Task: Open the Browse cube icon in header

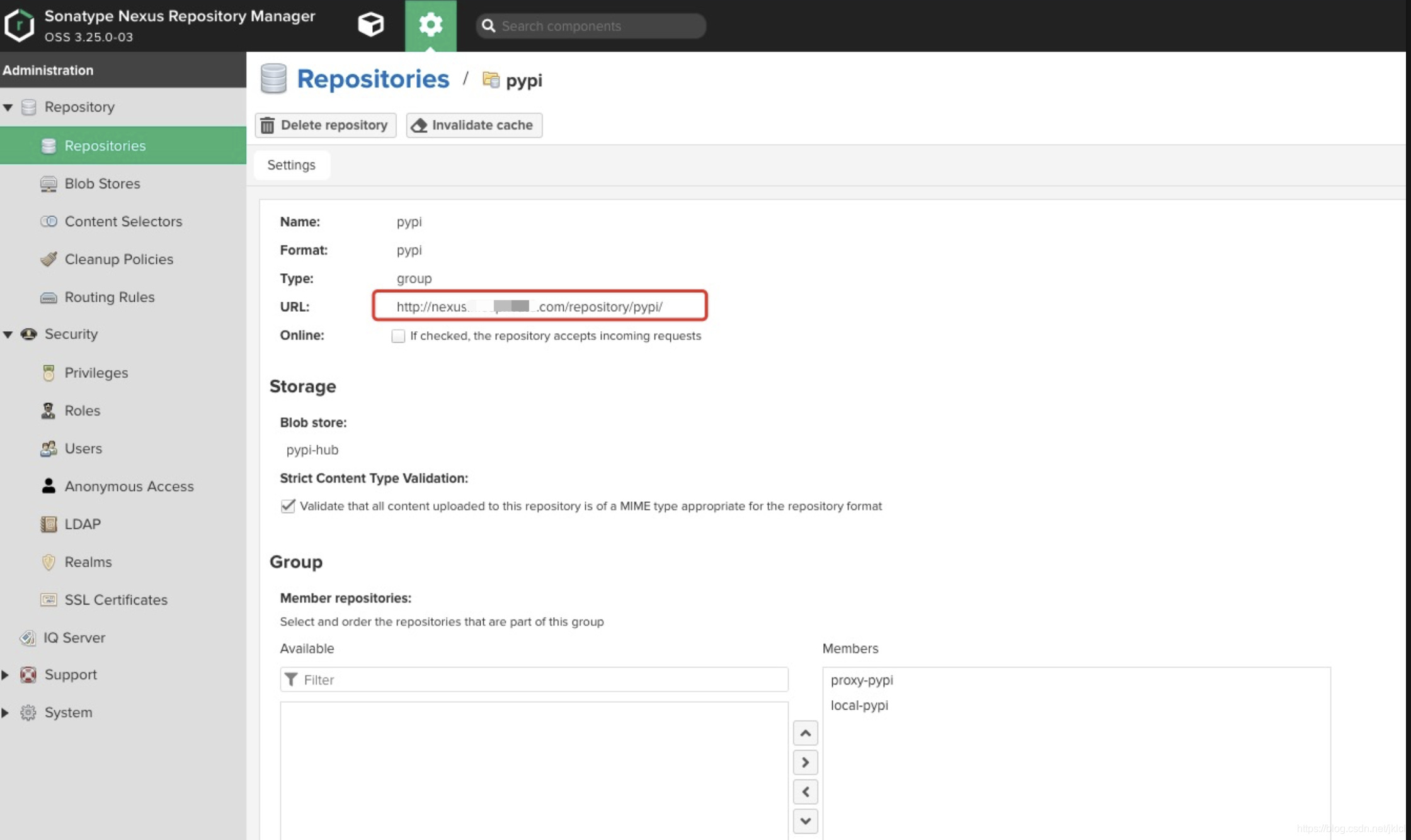Action: coord(370,25)
